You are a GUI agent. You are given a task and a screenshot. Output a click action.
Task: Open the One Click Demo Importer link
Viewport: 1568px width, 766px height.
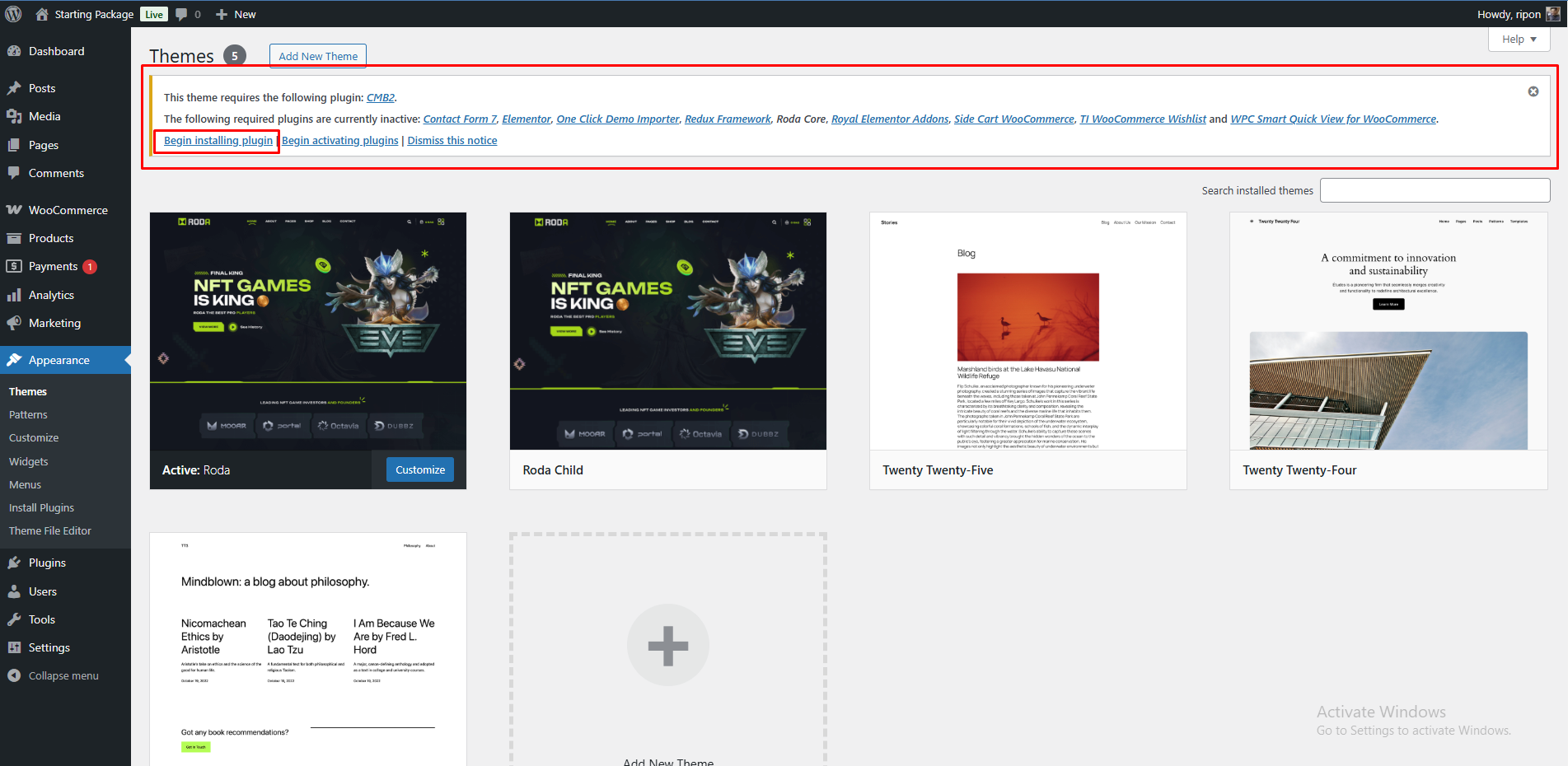click(618, 119)
